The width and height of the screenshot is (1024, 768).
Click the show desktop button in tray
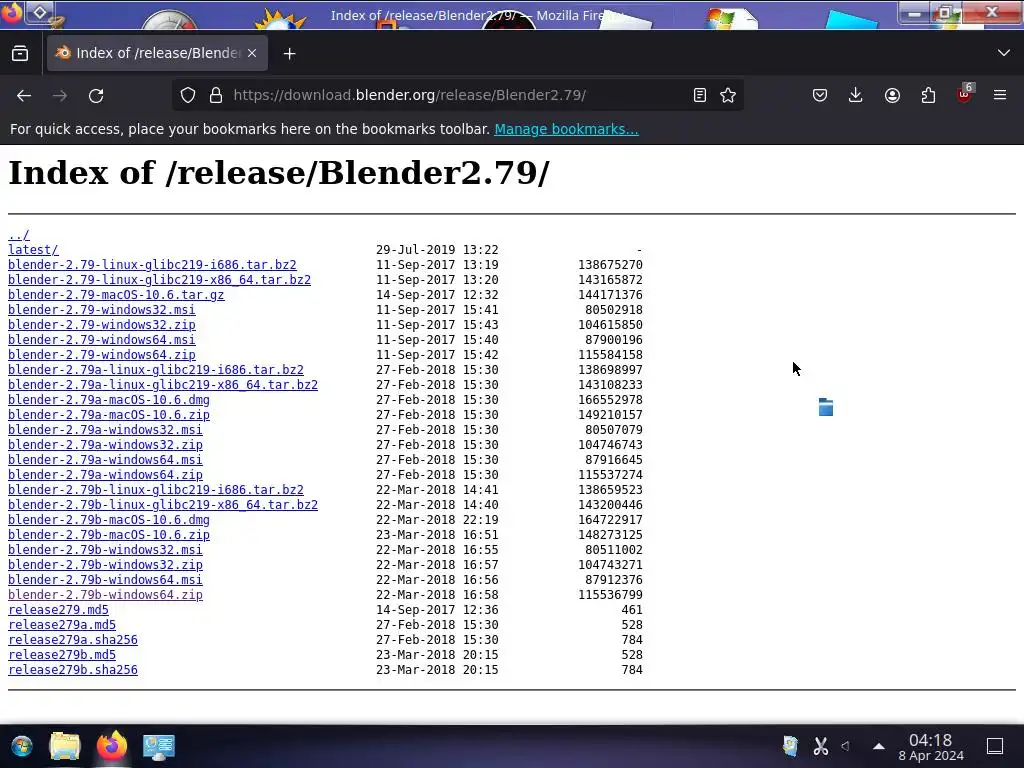[995, 746]
